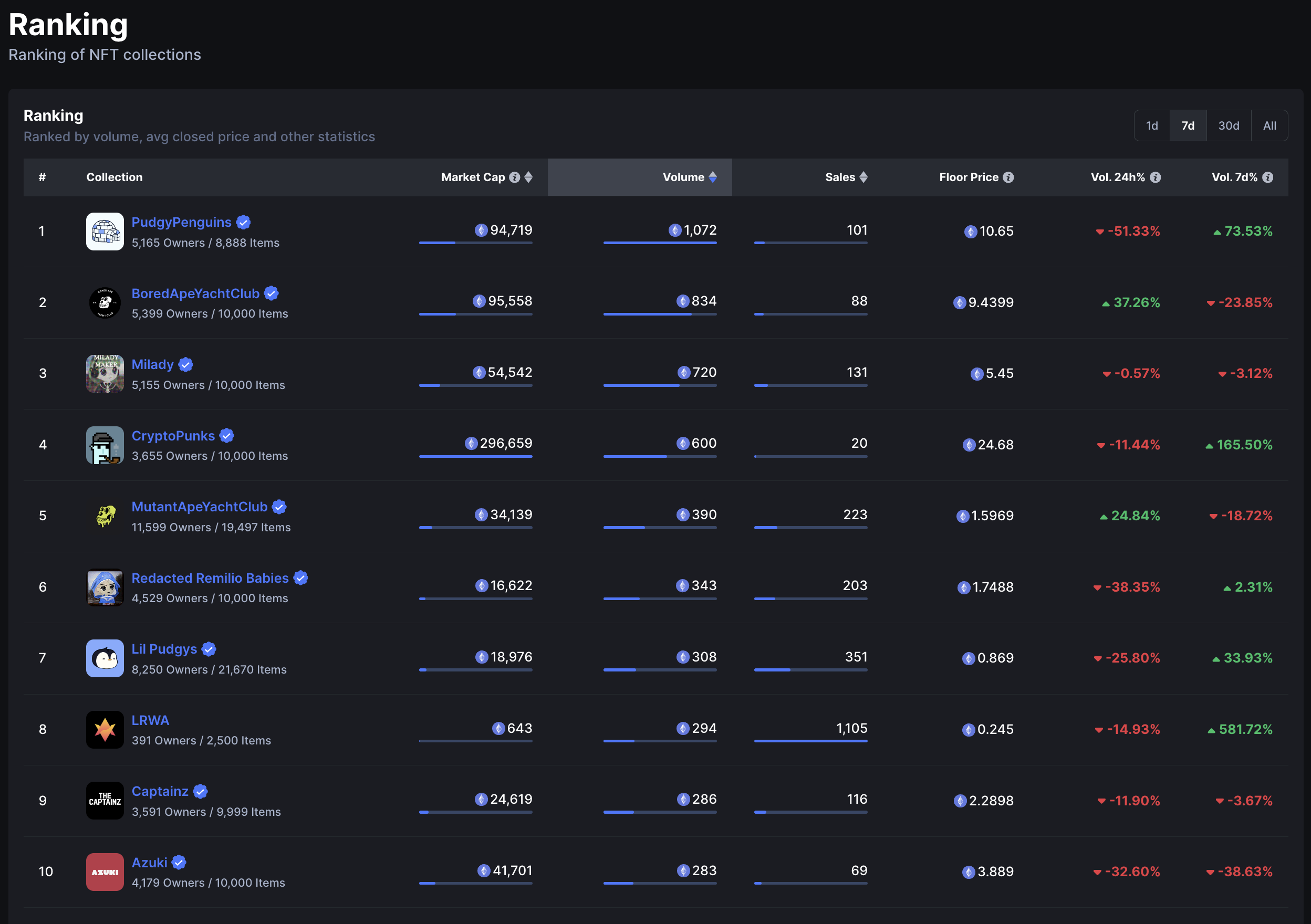Click '5,165 Owners / 8,888 Items' text
The height and width of the screenshot is (924, 1311).
205,243
